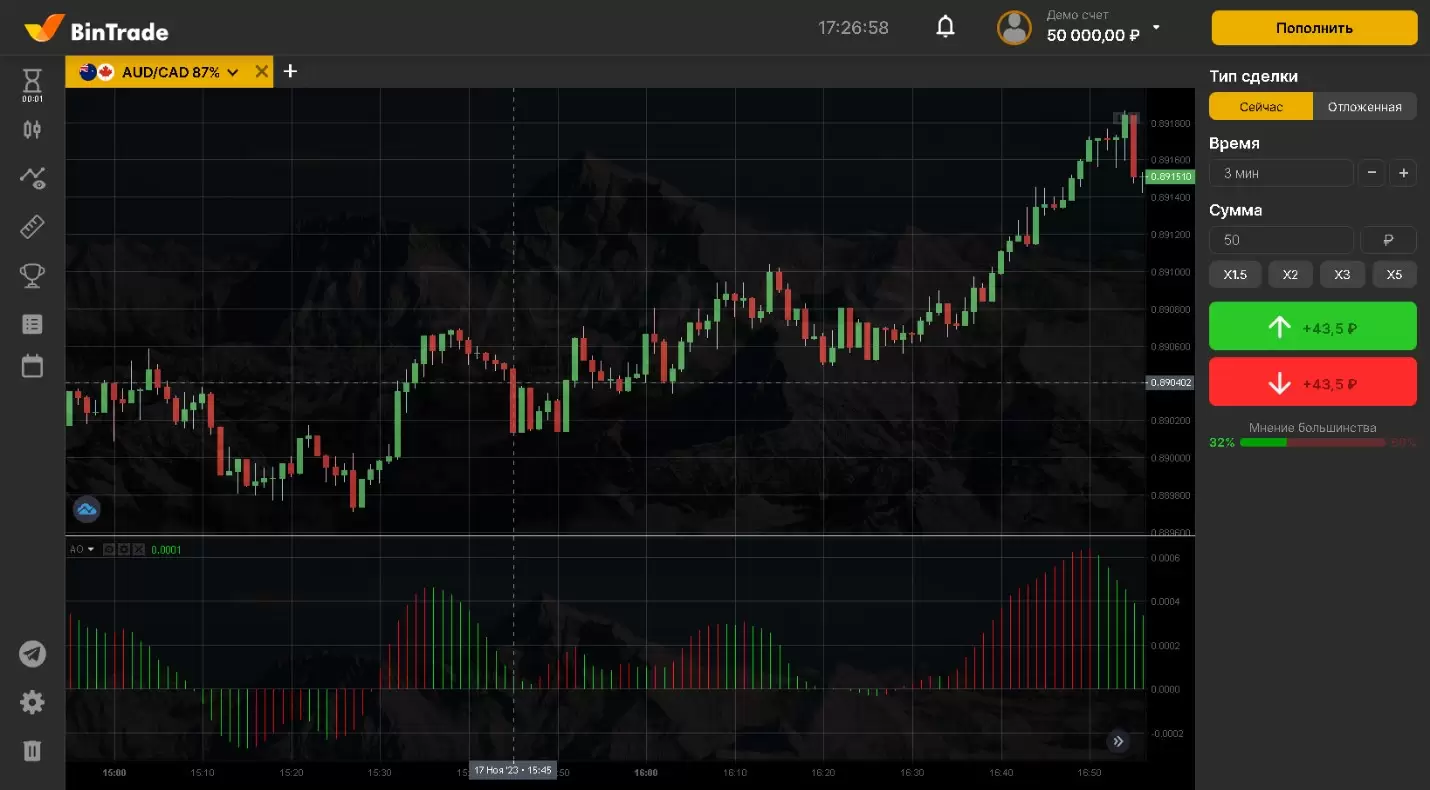
Task: Switch deal type to Отложенная
Action: point(1364,107)
